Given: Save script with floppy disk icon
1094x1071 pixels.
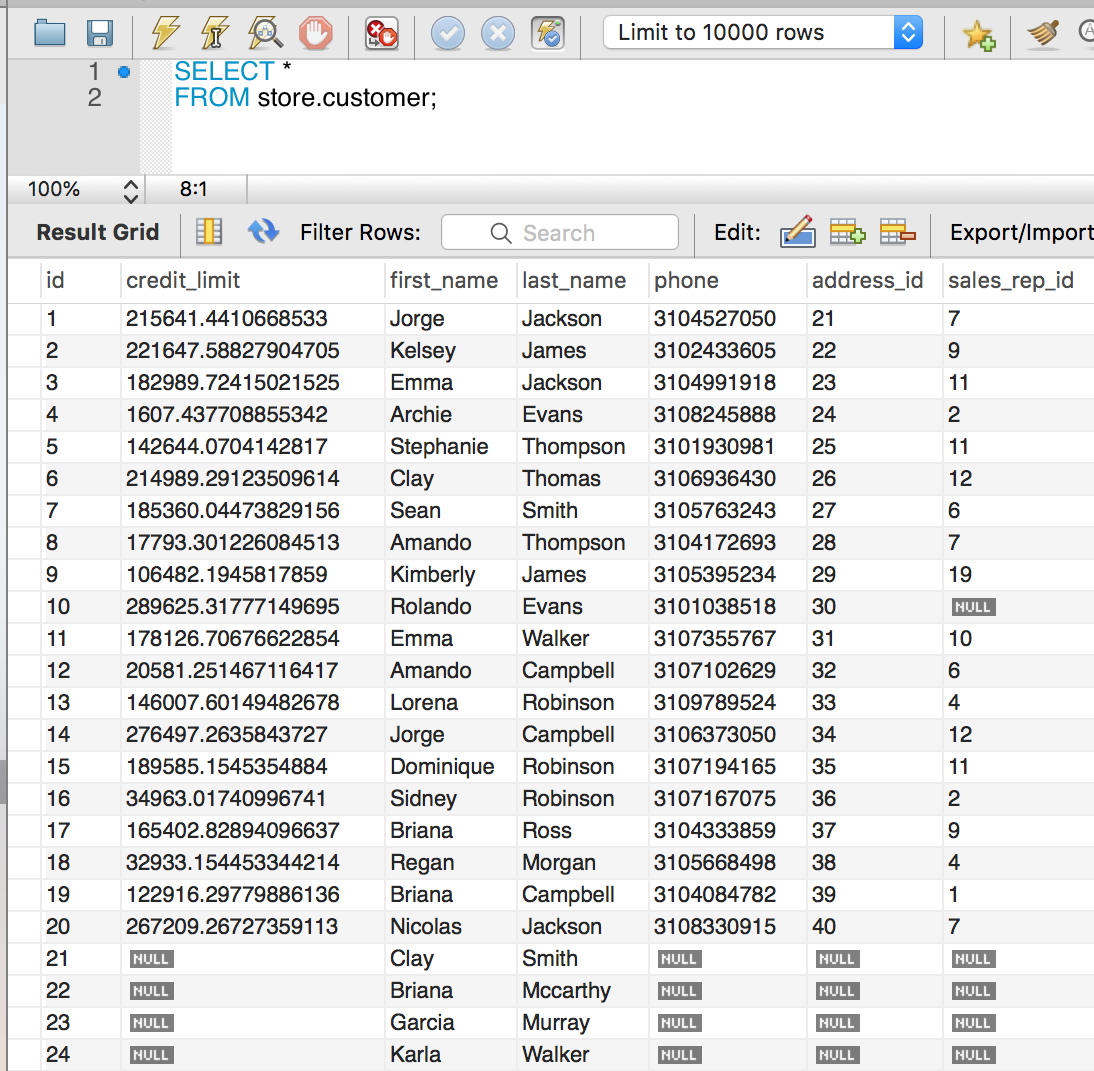Looking at the screenshot, I should (100, 33).
